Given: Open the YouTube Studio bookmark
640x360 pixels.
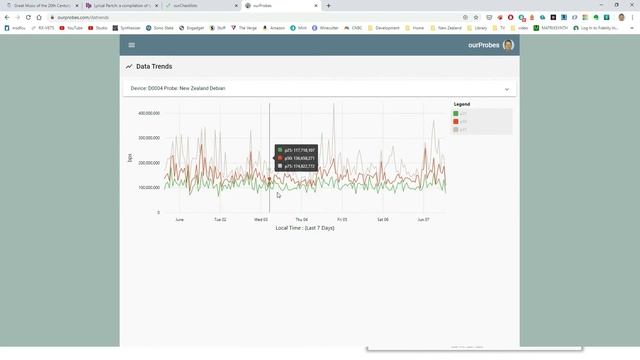Looking at the screenshot, I should point(98,28).
